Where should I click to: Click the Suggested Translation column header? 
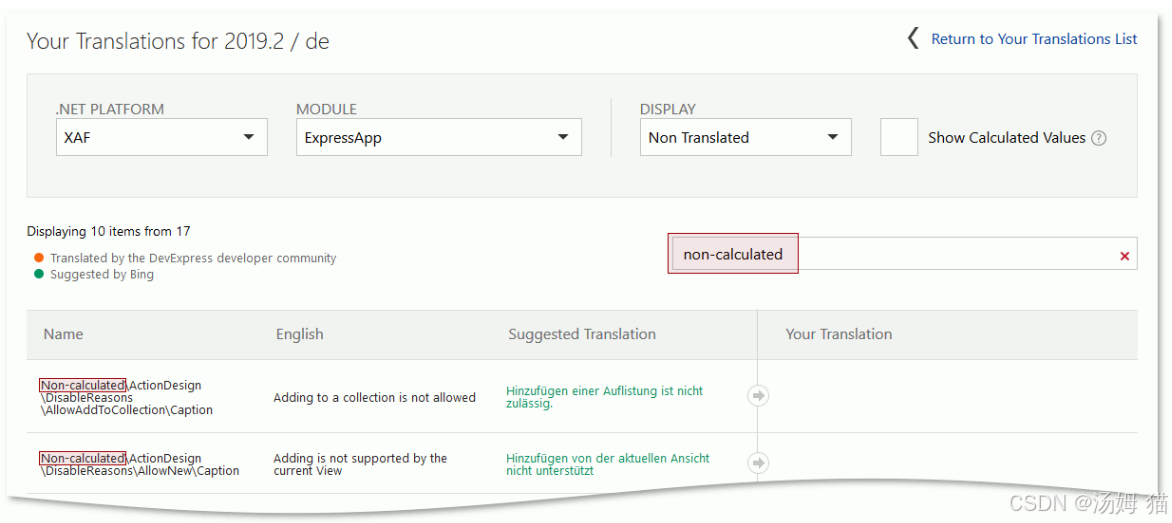(582, 334)
